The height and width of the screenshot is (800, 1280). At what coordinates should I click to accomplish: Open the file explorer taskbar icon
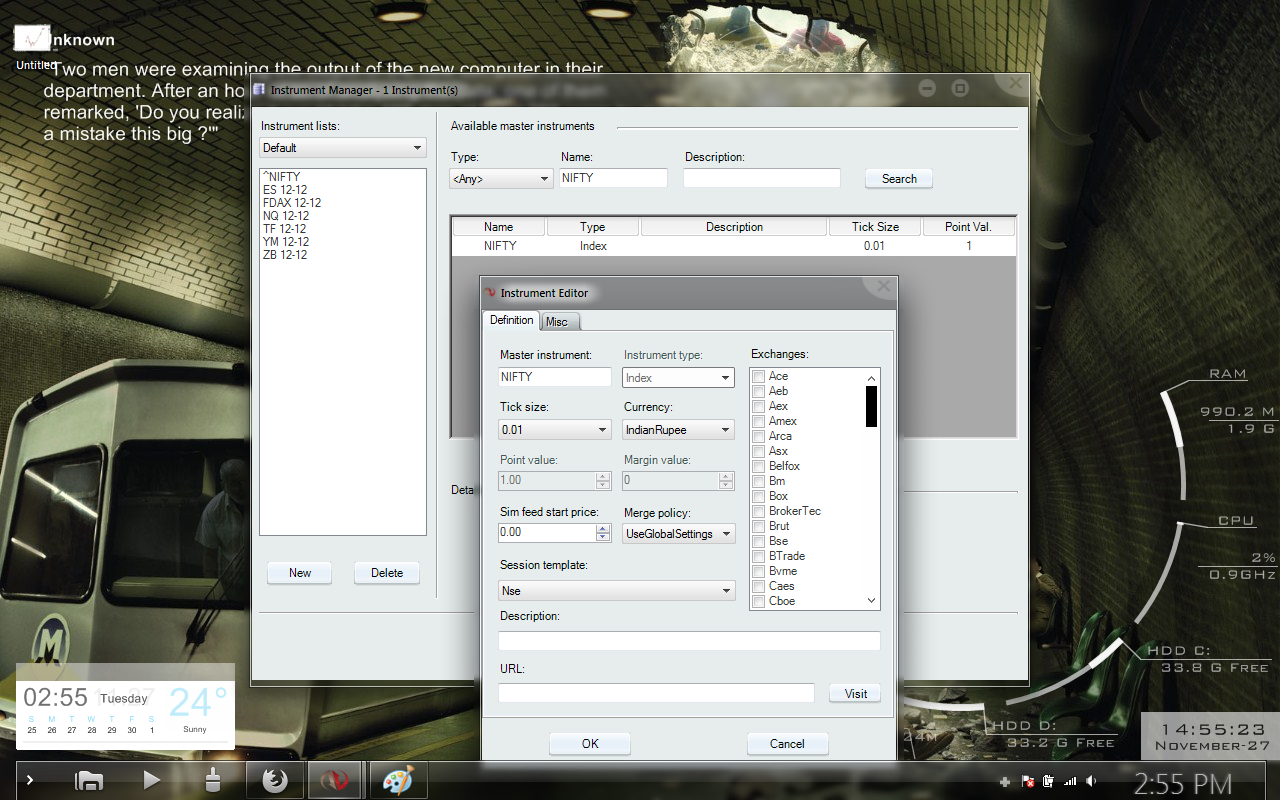click(90, 780)
